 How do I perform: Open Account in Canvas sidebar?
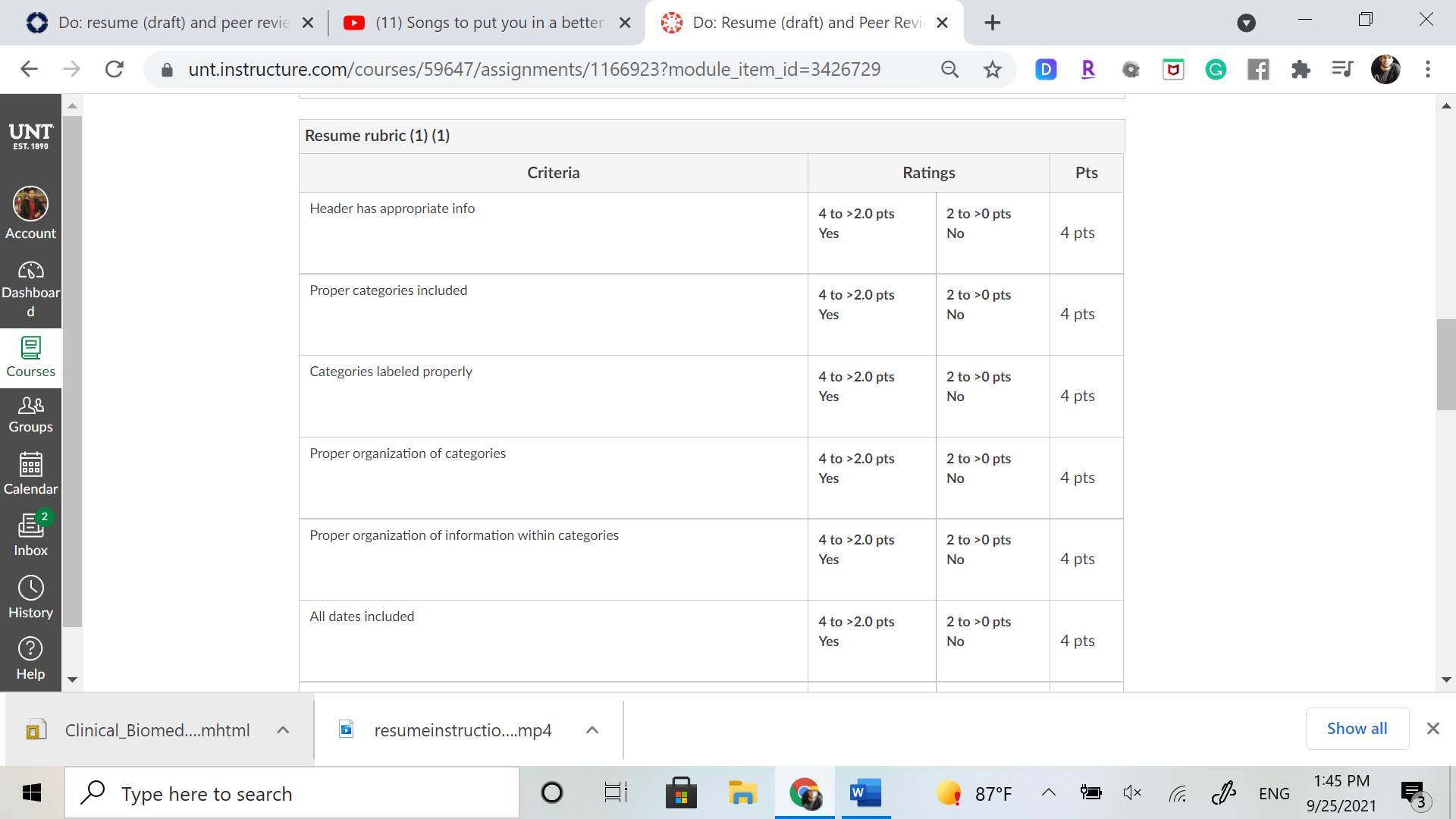[30, 214]
